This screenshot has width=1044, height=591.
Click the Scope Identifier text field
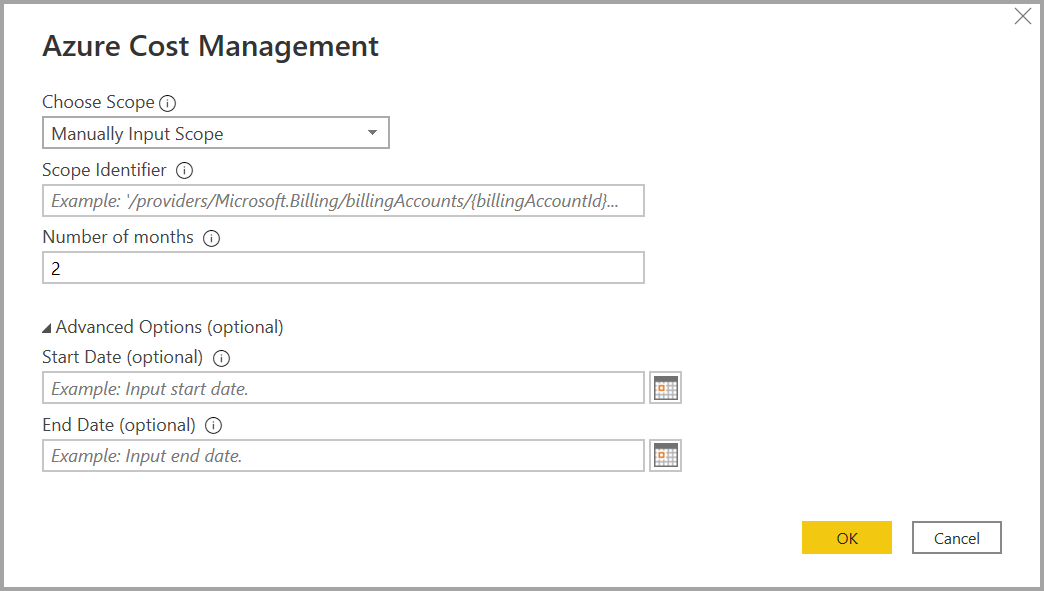click(x=343, y=201)
